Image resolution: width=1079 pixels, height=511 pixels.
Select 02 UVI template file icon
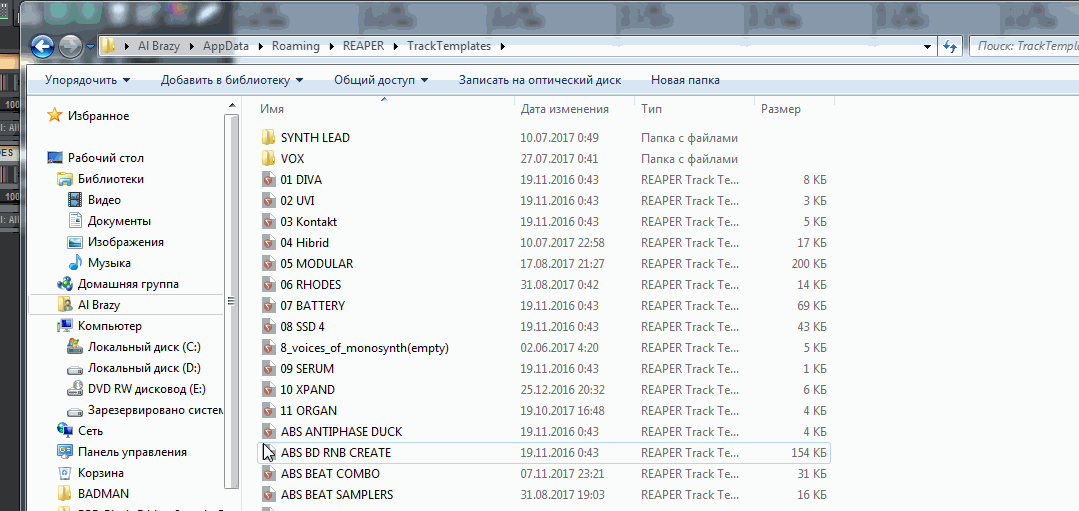pos(268,201)
